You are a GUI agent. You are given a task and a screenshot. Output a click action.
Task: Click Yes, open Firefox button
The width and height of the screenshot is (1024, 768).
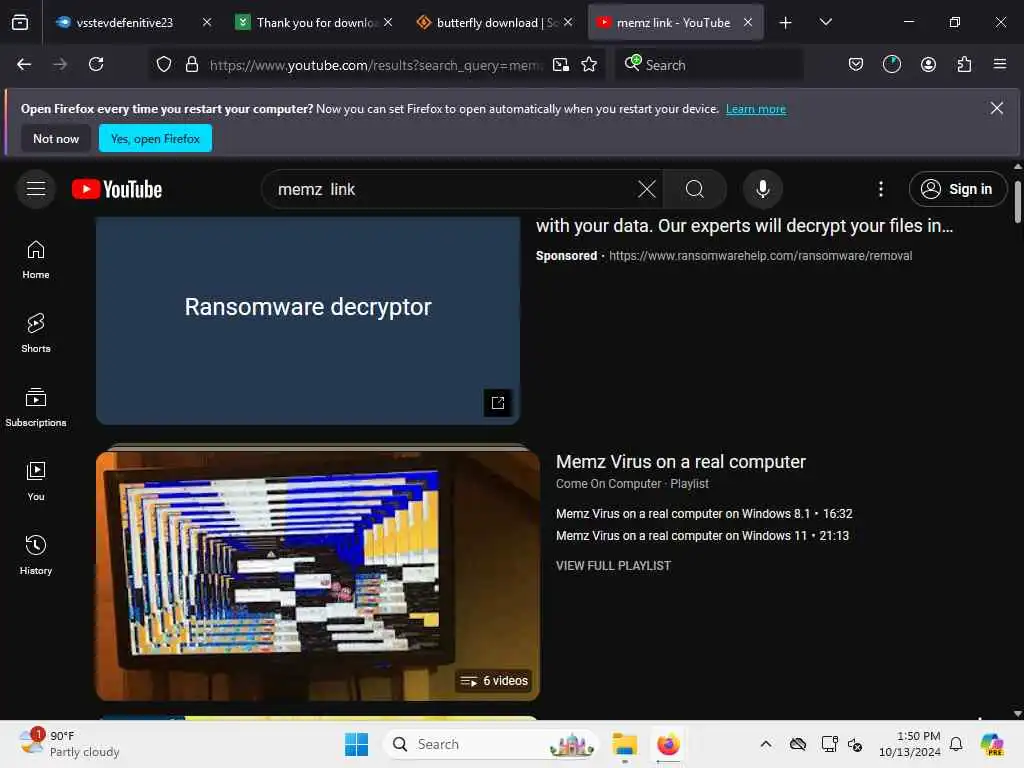[x=155, y=138]
